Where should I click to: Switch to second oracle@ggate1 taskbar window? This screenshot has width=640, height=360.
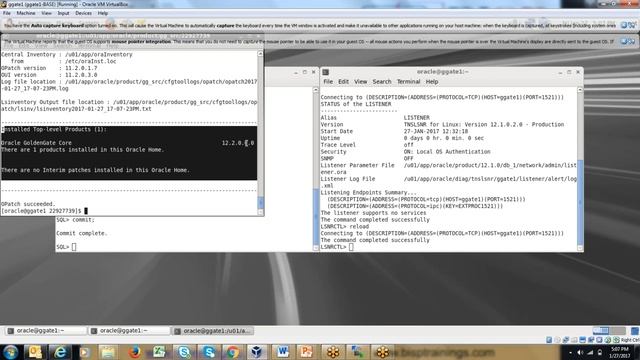[129, 331]
